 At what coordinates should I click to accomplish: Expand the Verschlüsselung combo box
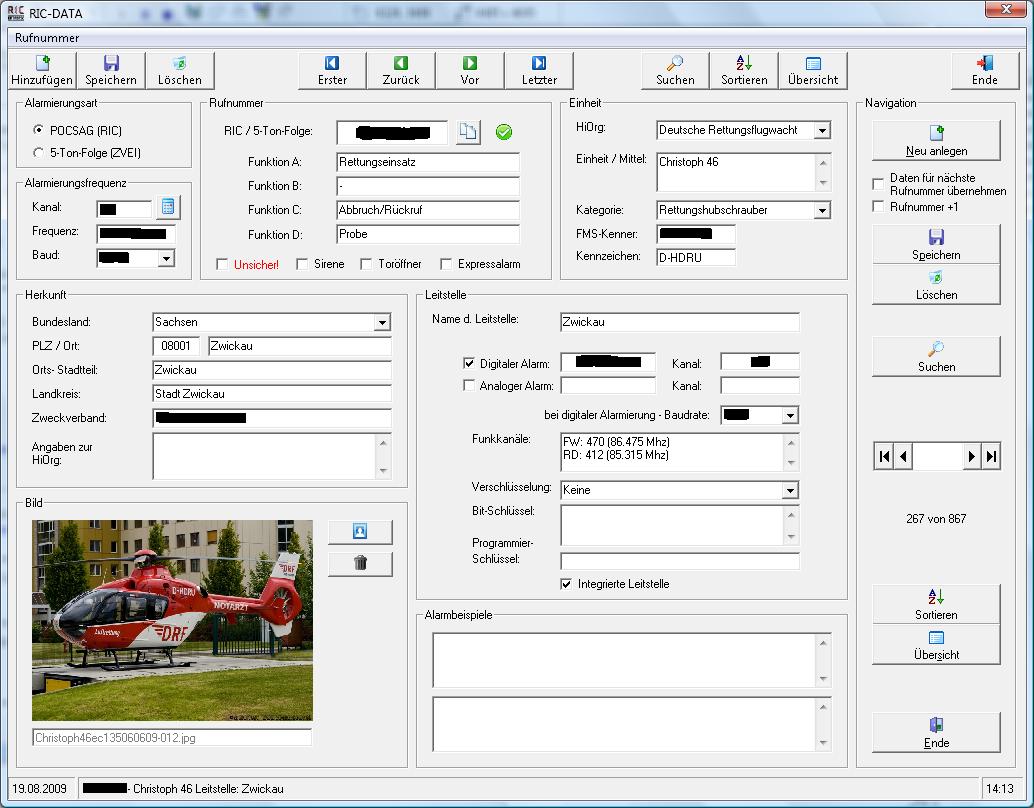tap(790, 490)
